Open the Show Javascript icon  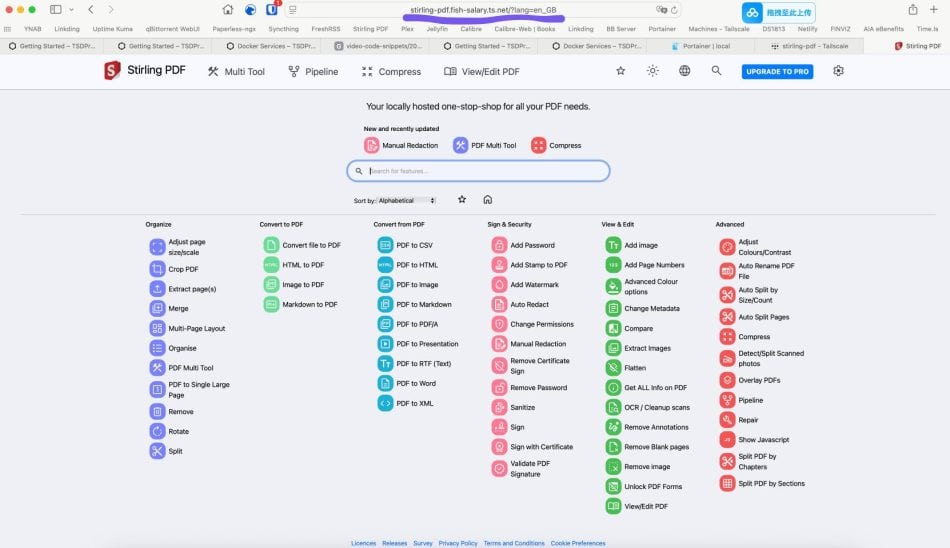tap(727, 439)
